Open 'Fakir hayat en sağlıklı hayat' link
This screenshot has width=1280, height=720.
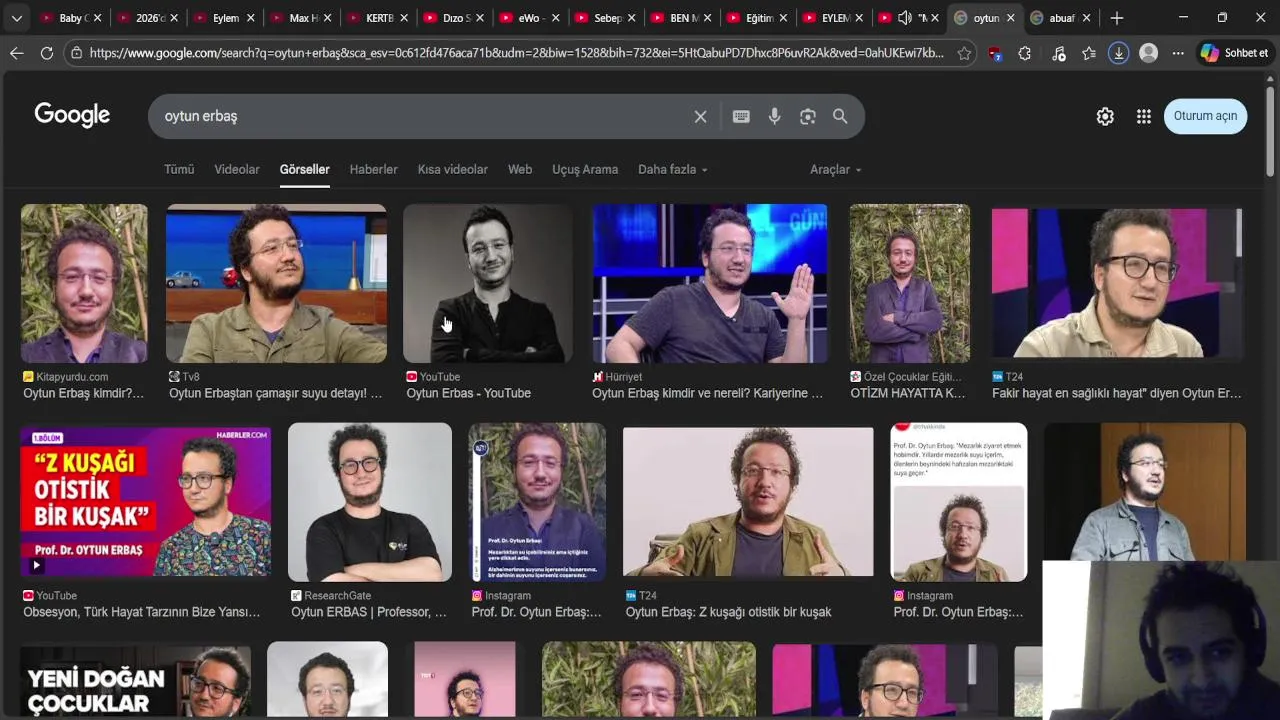(x=1117, y=393)
